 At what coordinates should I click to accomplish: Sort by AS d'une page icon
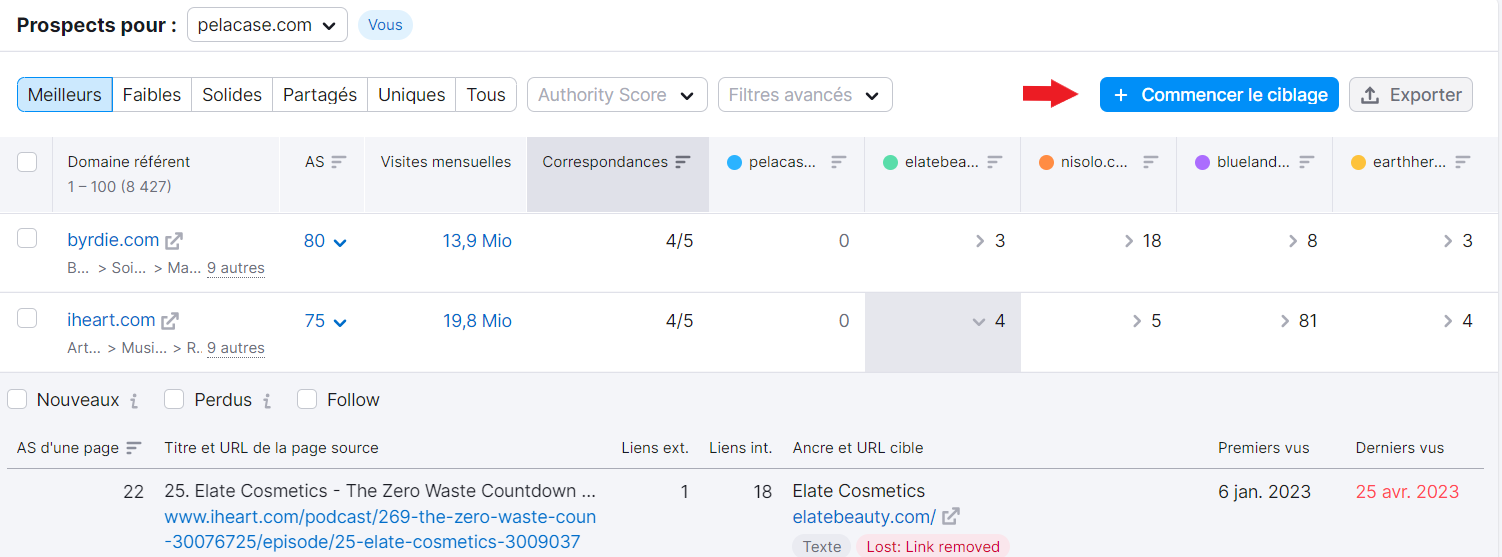tap(134, 448)
